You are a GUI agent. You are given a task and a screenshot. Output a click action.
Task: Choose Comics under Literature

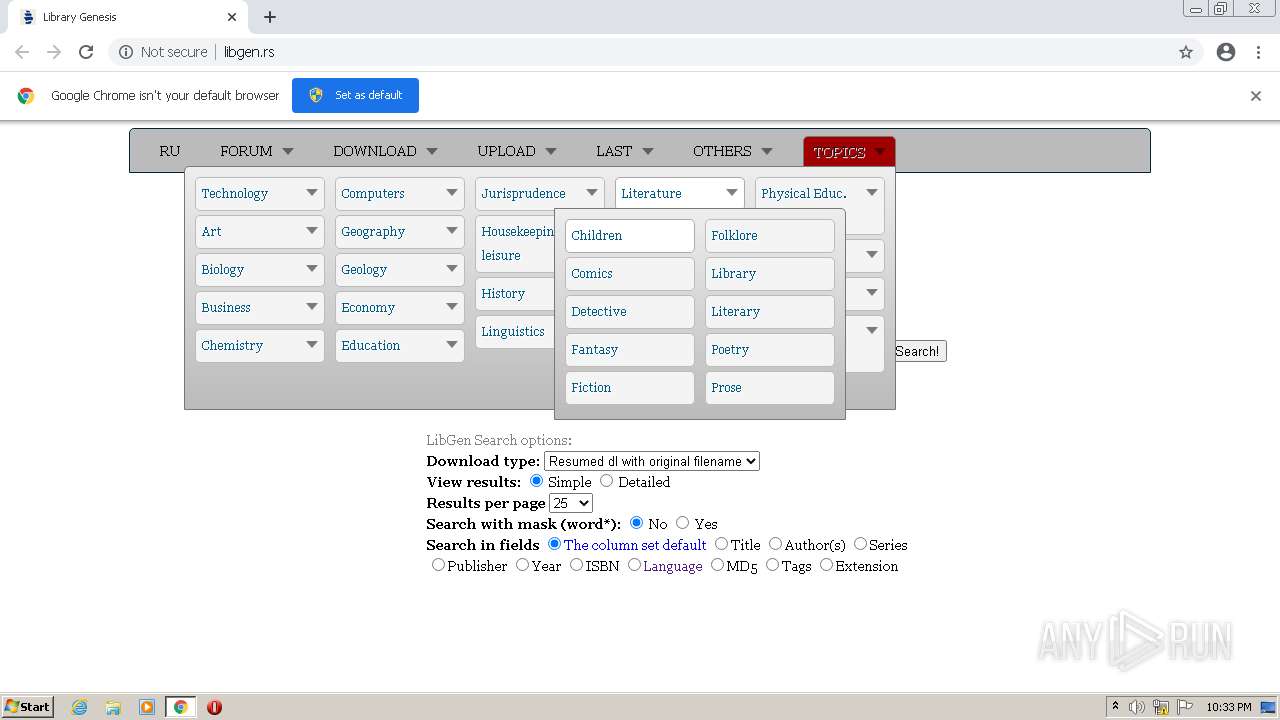coord(630,274)
